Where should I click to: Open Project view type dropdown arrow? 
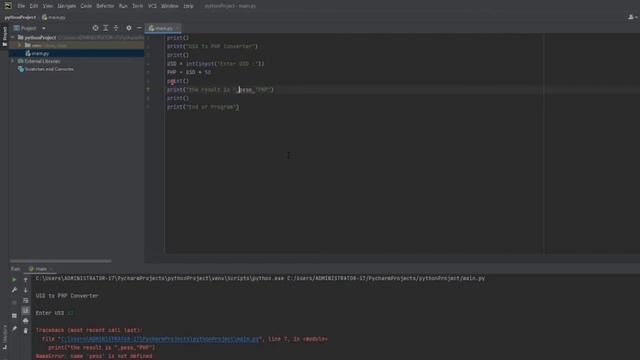(x=44, y=28)
